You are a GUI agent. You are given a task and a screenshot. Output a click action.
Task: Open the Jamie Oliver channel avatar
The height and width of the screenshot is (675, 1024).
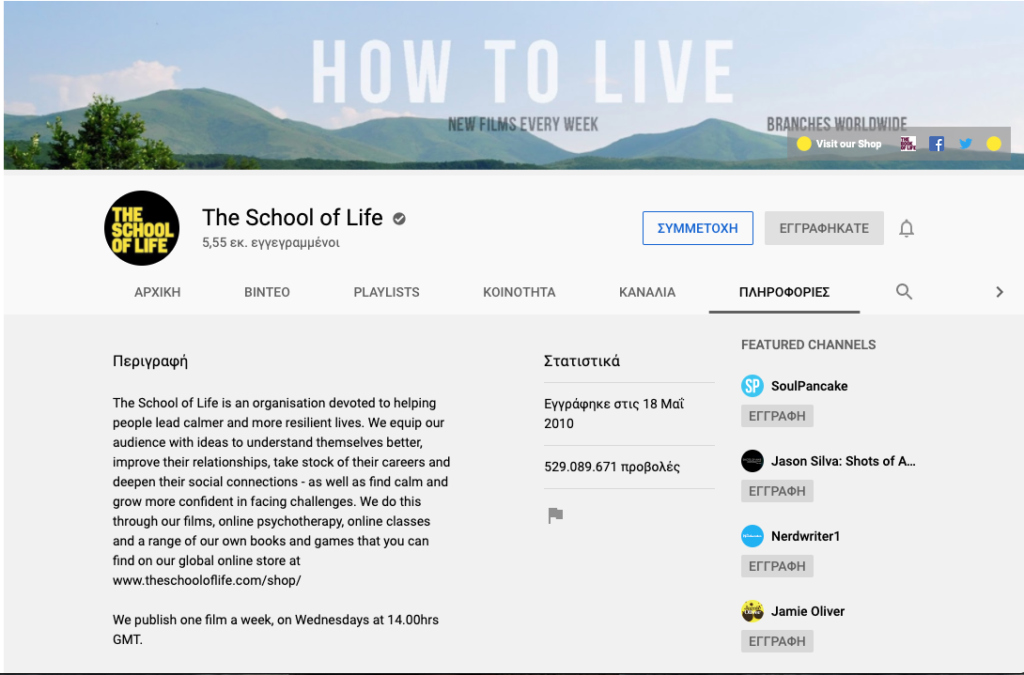[752, 611]
